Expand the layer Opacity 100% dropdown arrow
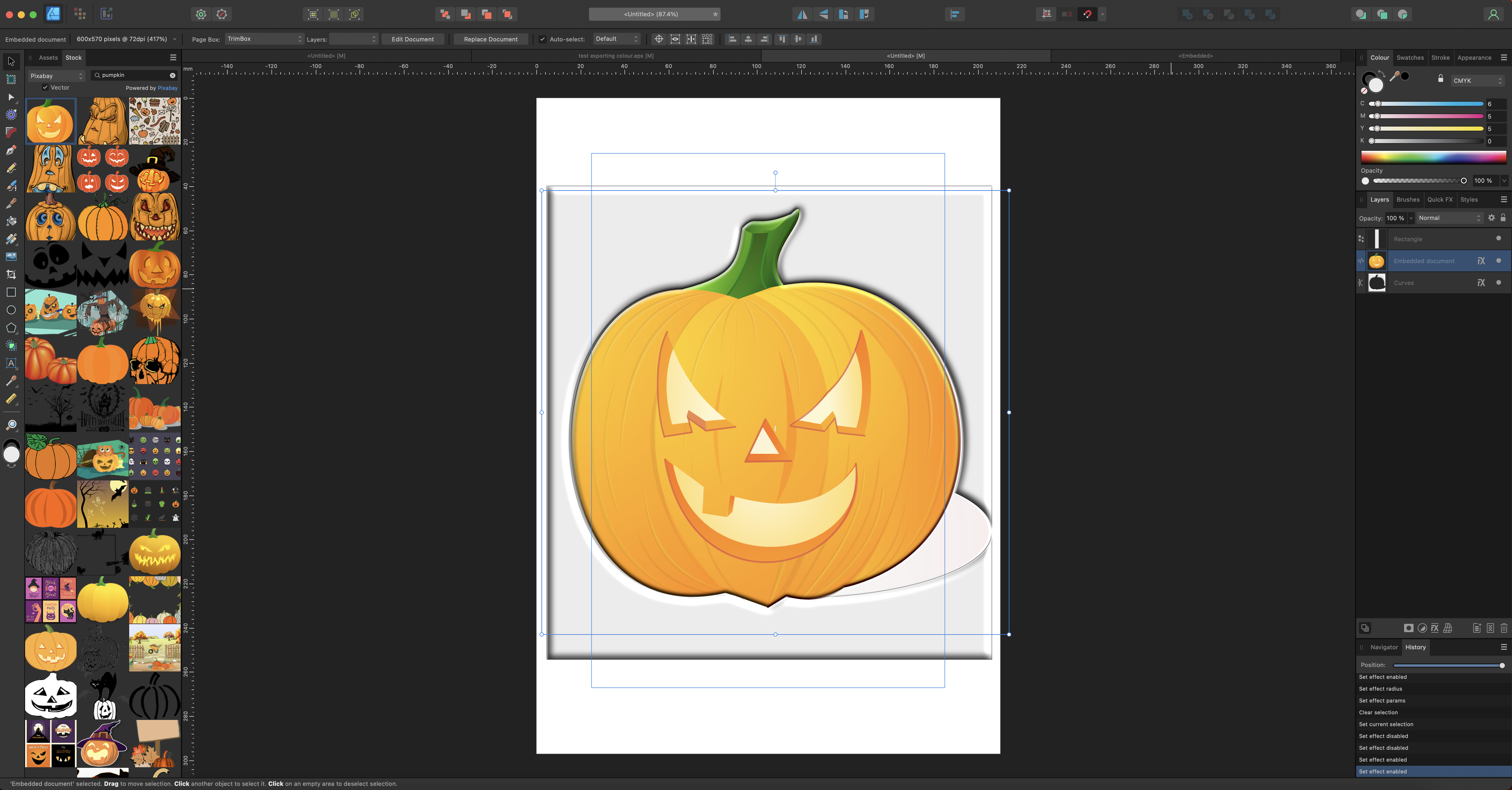 coord(1411,218)
